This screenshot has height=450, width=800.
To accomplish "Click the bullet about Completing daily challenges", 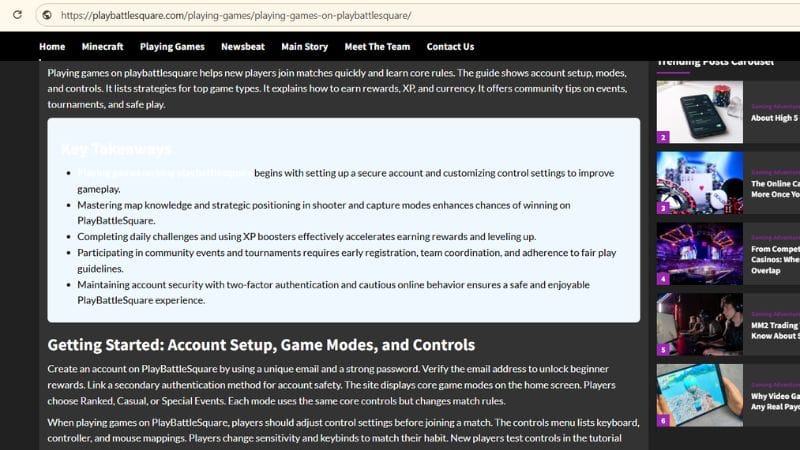I will pos(307,237).
